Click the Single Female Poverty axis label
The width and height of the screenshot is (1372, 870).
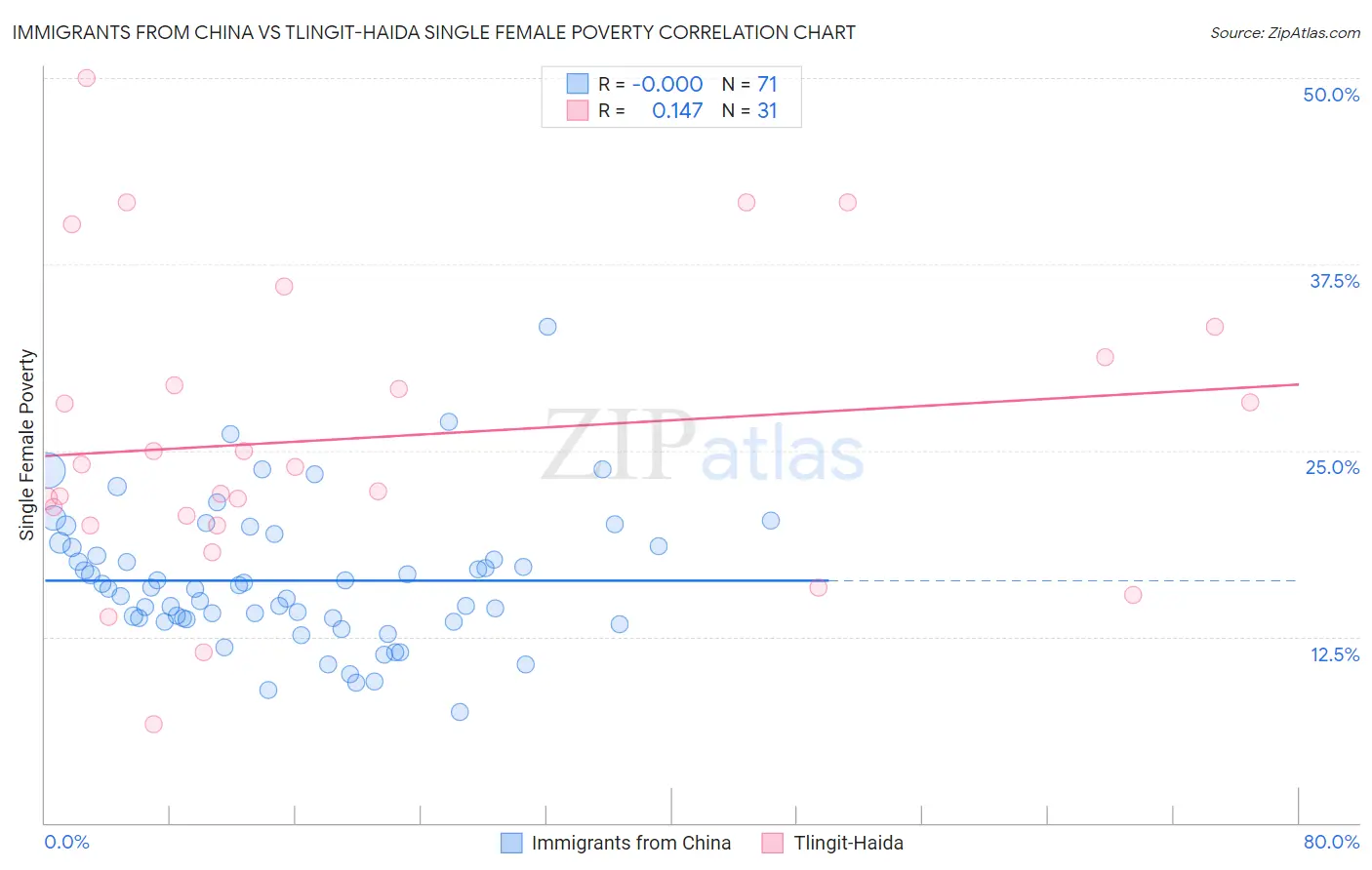click(x=27, y=445)
